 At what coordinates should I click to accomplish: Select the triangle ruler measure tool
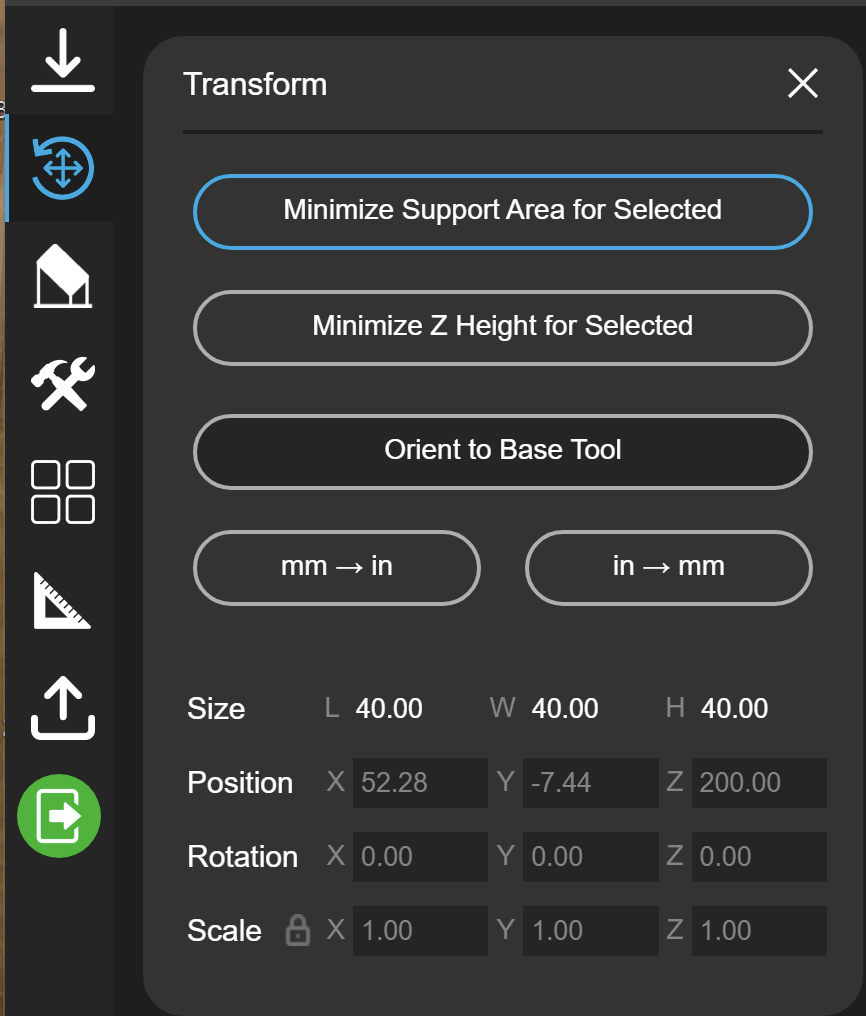[62, 600]
